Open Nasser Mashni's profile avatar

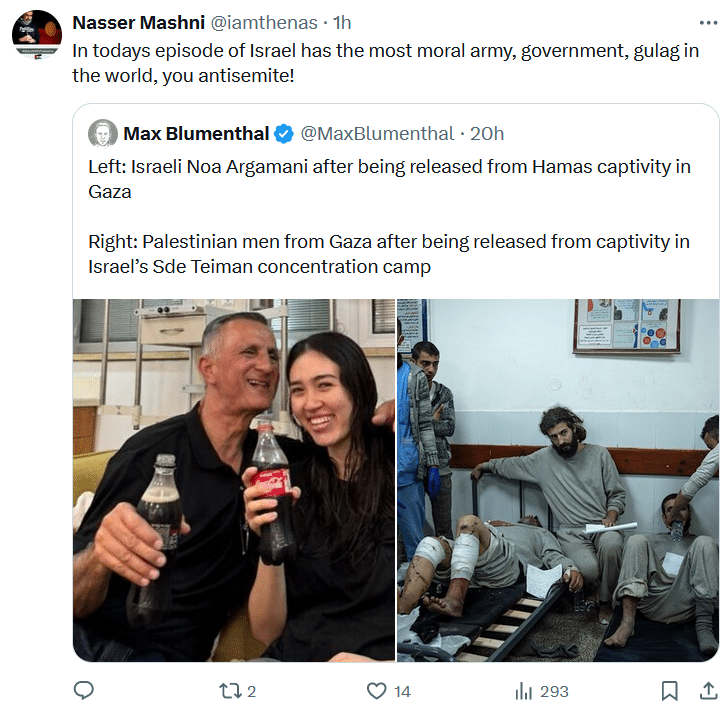pyautogui.click(x=37, y=34)
